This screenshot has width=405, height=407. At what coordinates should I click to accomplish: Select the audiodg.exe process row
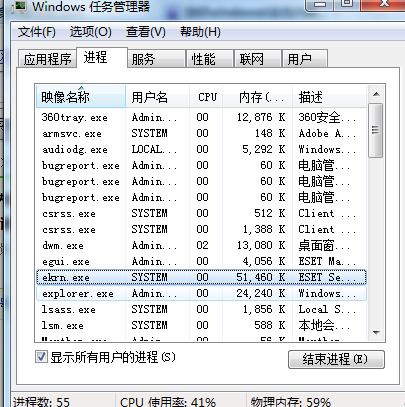tap(201, 149)
